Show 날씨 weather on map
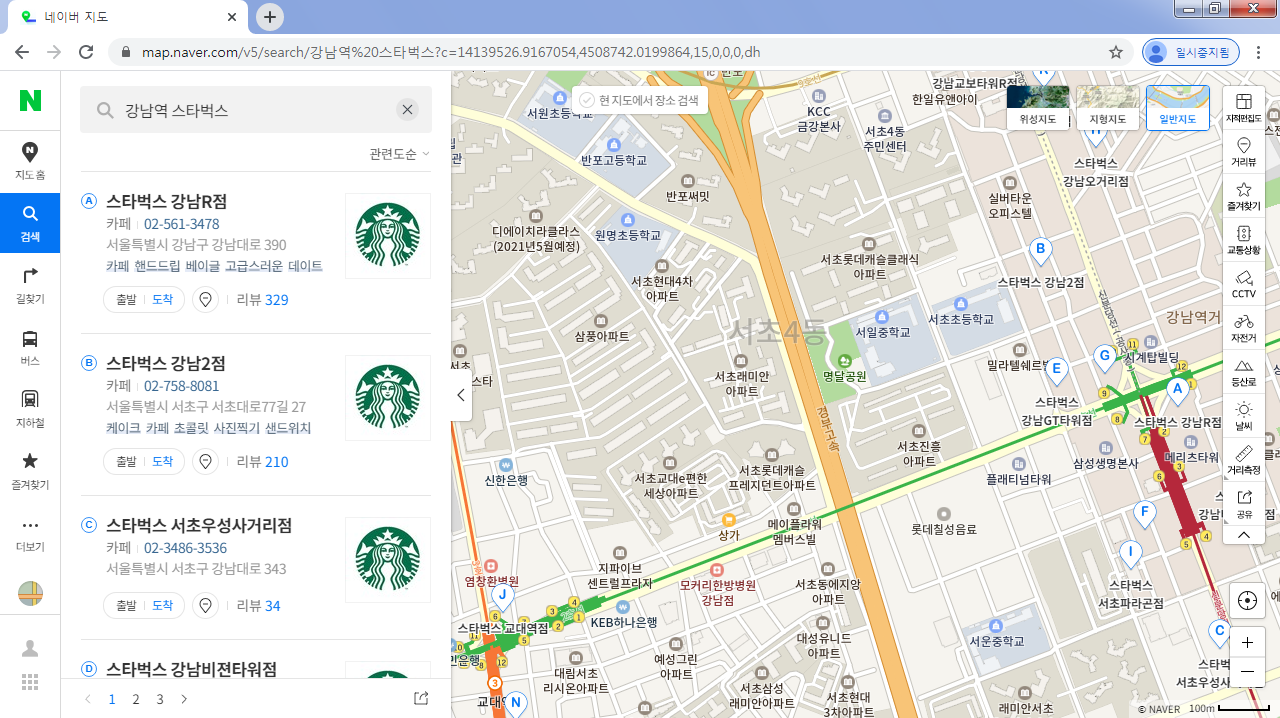This screenshot has width=1280, height=718. coord(1244,416)
